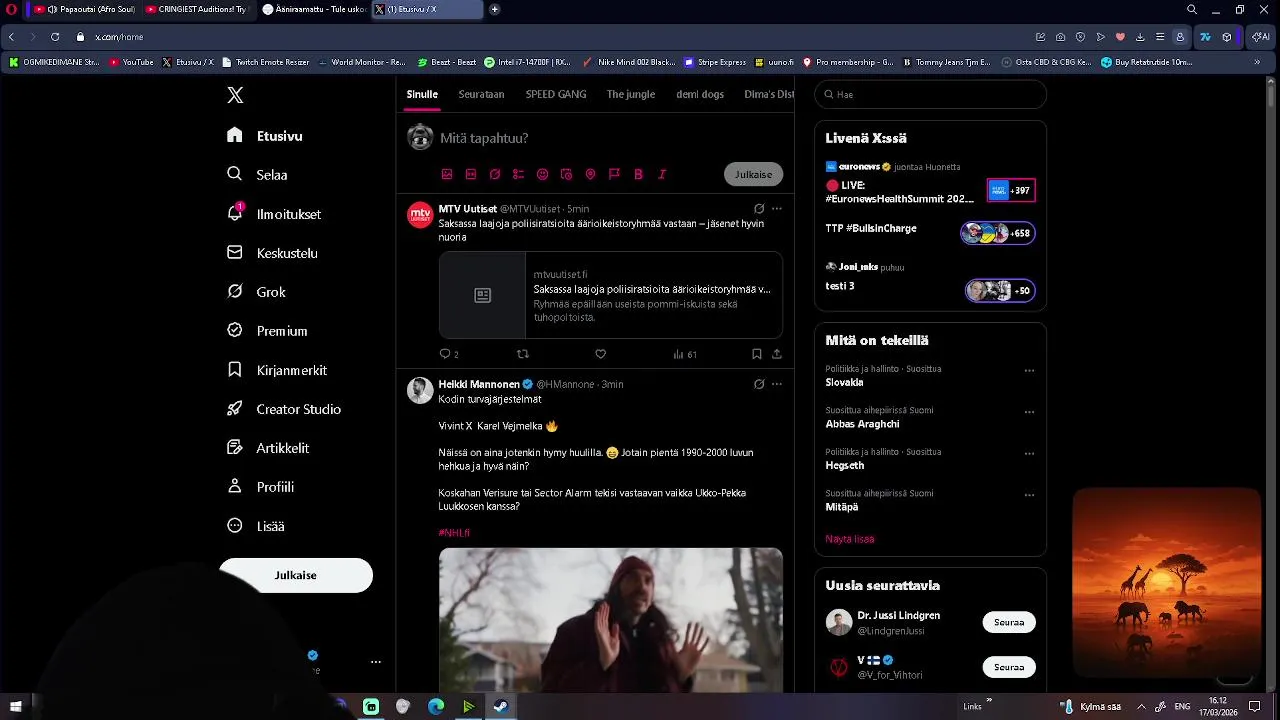Focus the Hae search field

[930, 94]
